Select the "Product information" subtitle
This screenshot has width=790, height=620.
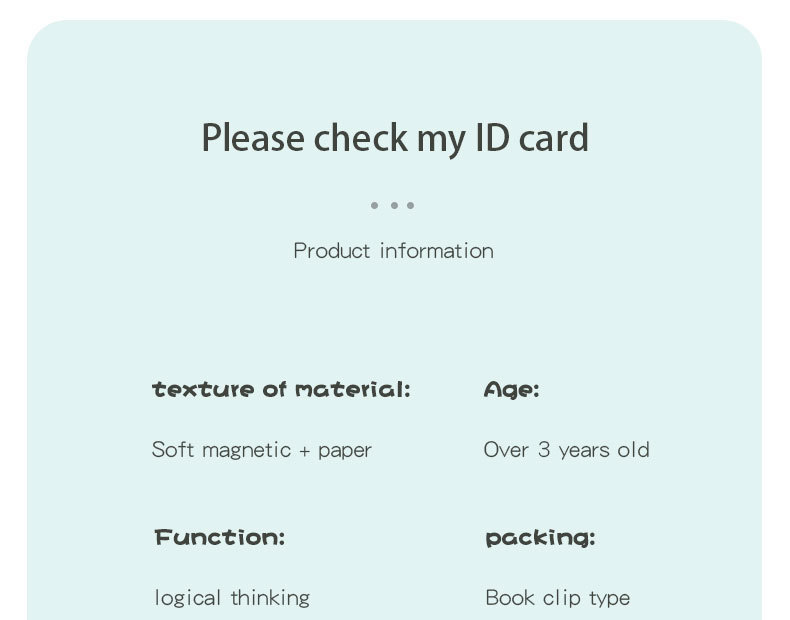pos(394,250)
